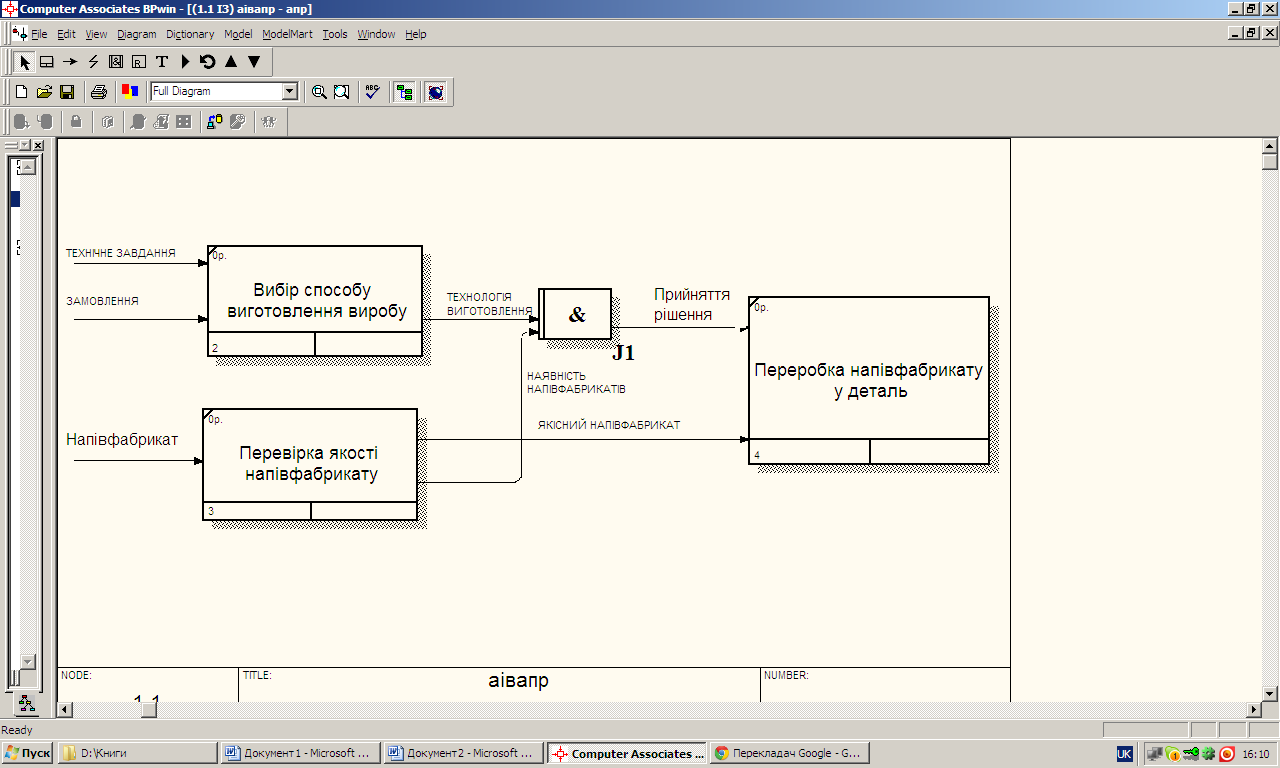Select activity box 'Переробка напівфабрикату у деталь'

869,380
